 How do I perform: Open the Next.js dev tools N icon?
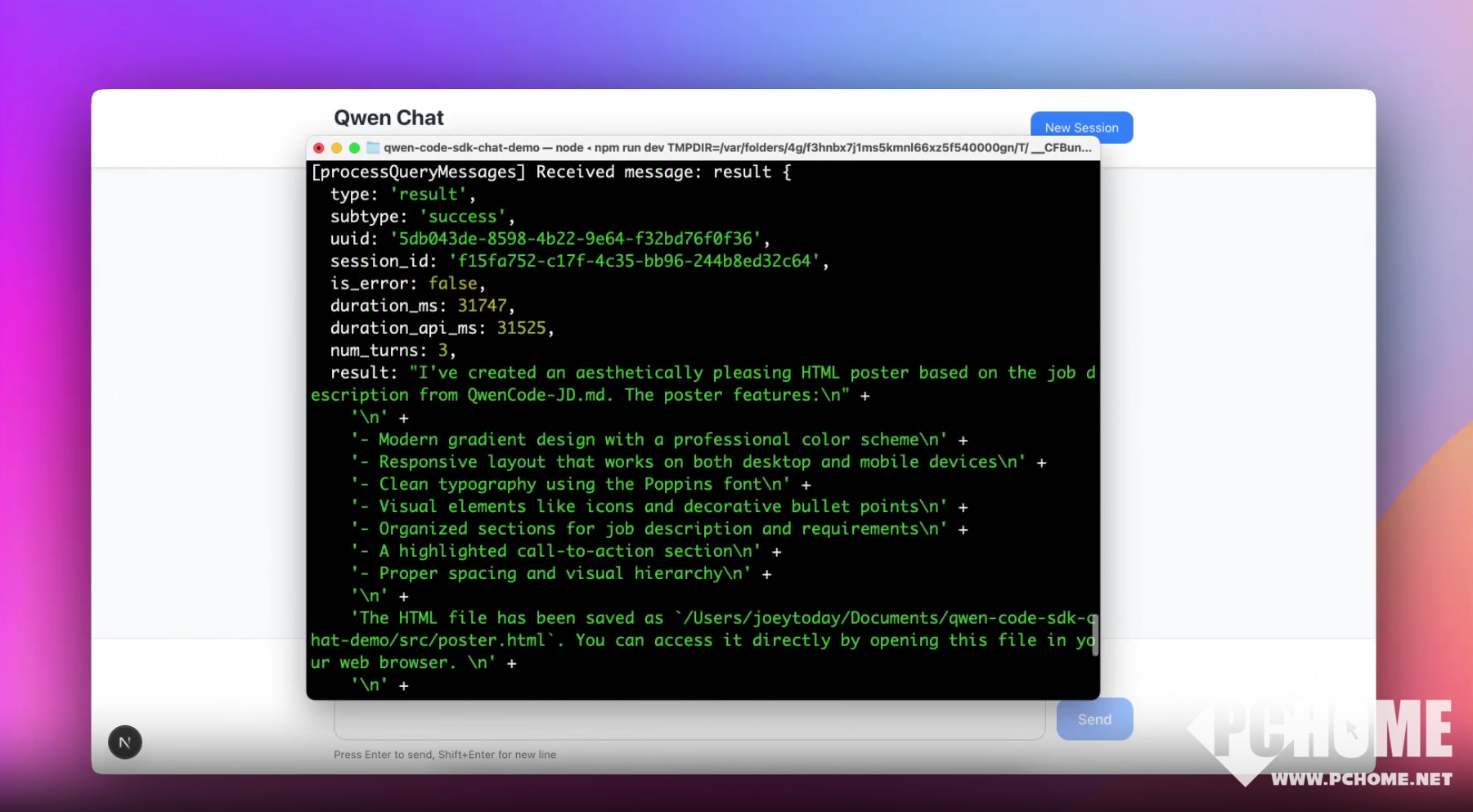point(125,742)
